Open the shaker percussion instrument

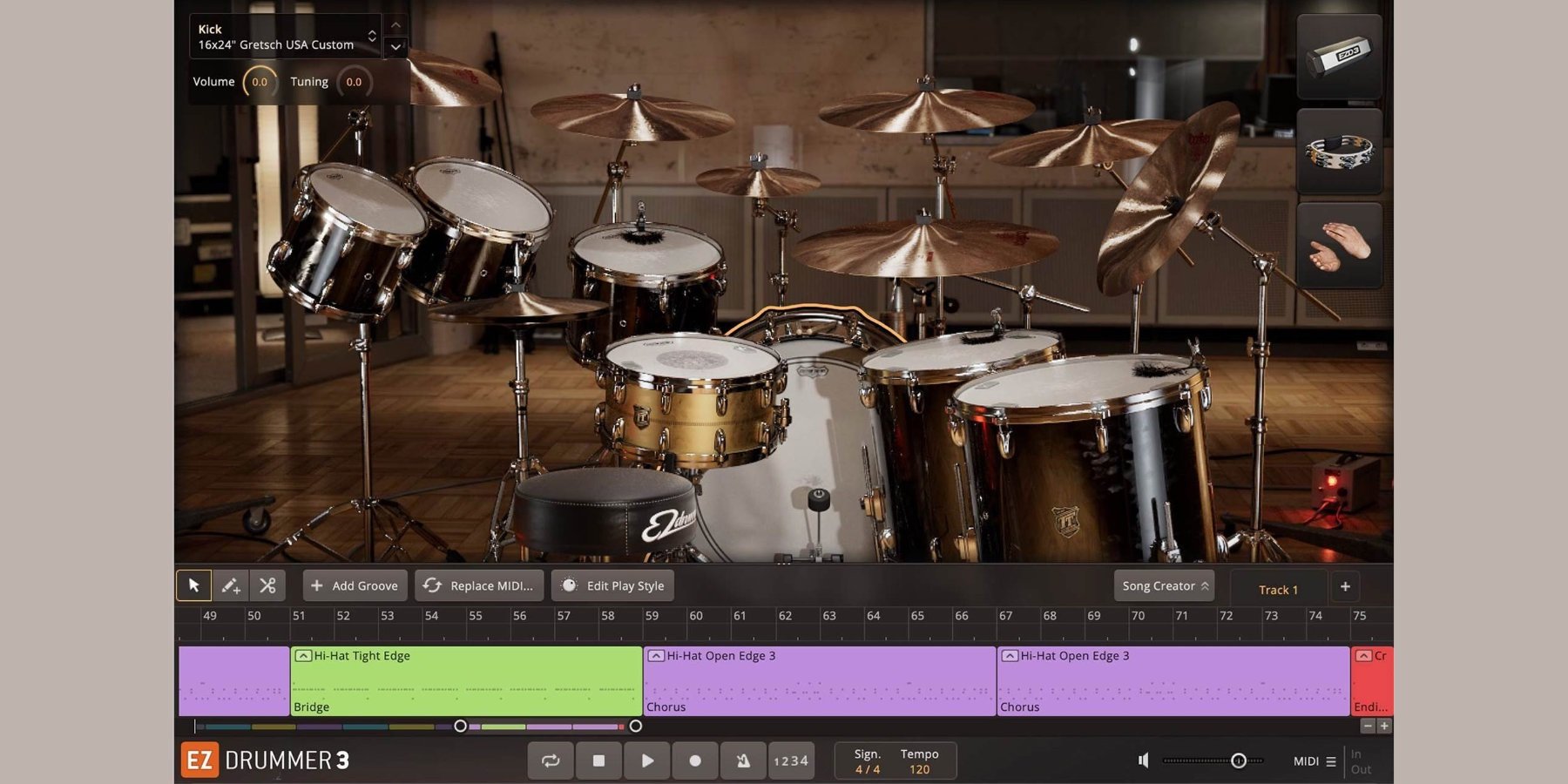1339,57
